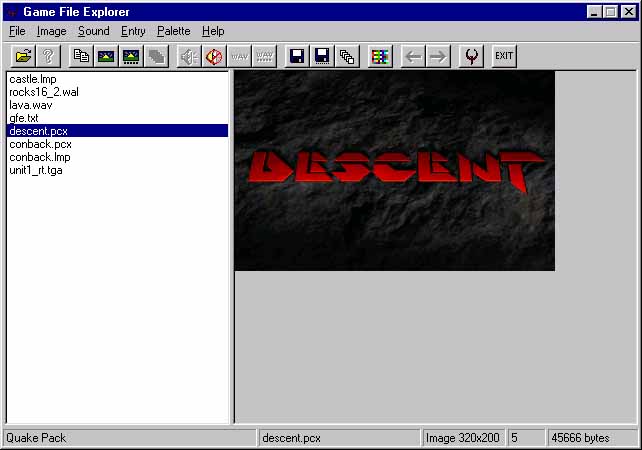642x450 pixels.
Task: Click the red crossed-out speaker stop icon
Action: (214, 56)
